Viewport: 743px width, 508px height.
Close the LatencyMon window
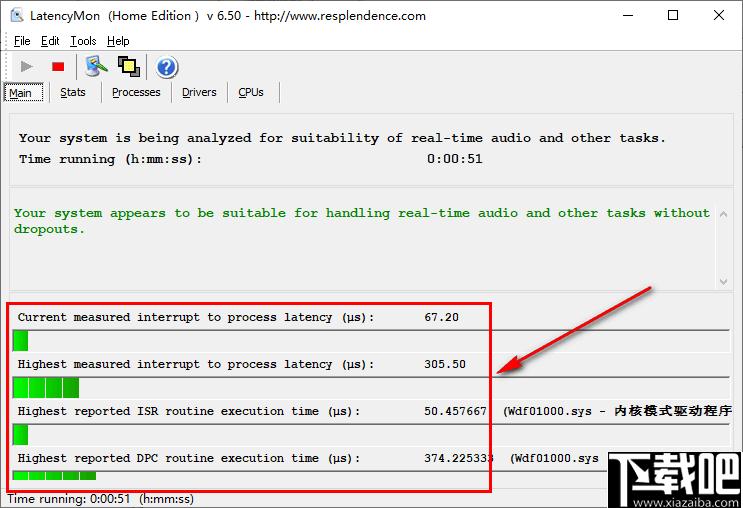pyautogui.click(x=718, y=16)
